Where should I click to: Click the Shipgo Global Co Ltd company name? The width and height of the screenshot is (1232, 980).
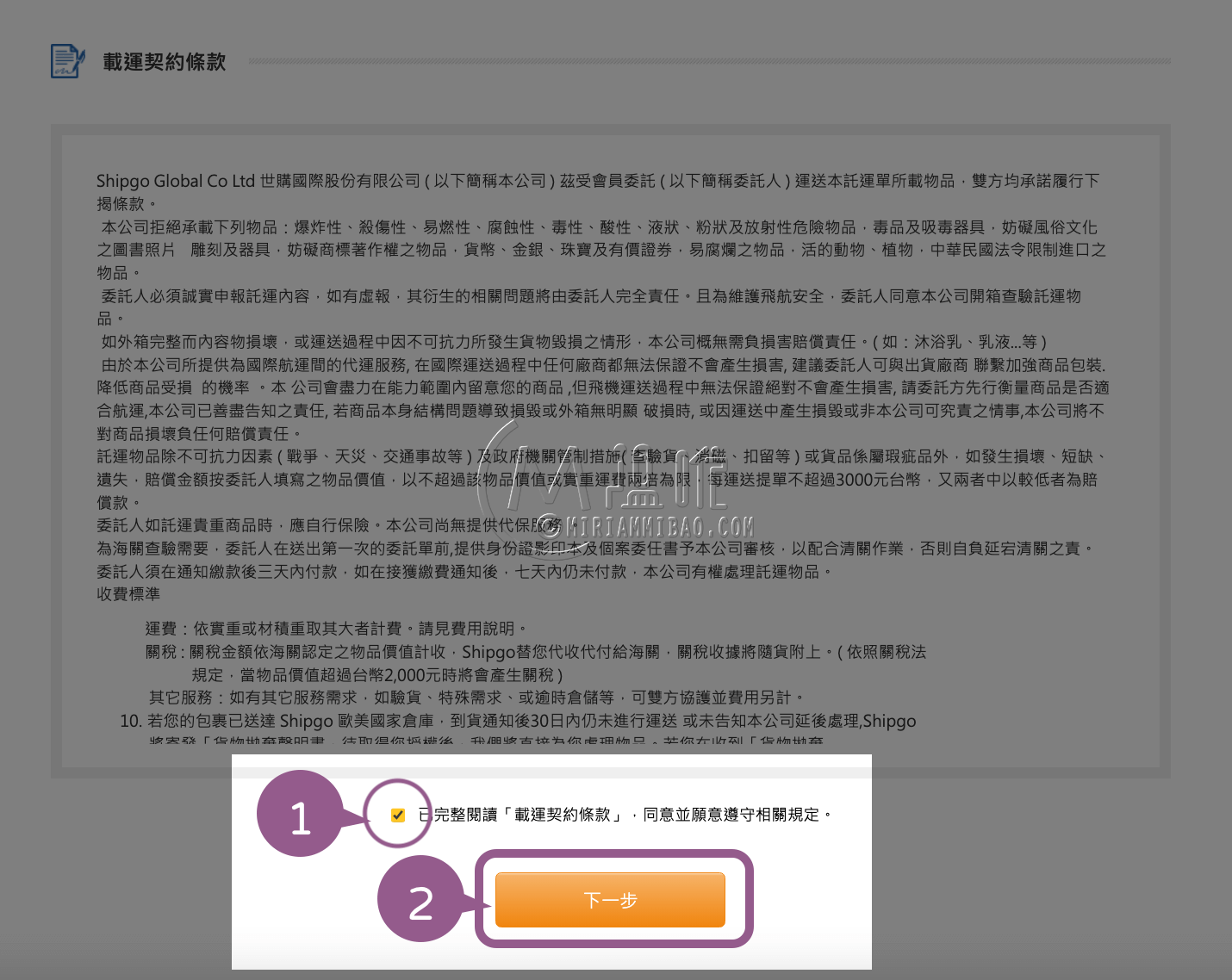point(173,181)
